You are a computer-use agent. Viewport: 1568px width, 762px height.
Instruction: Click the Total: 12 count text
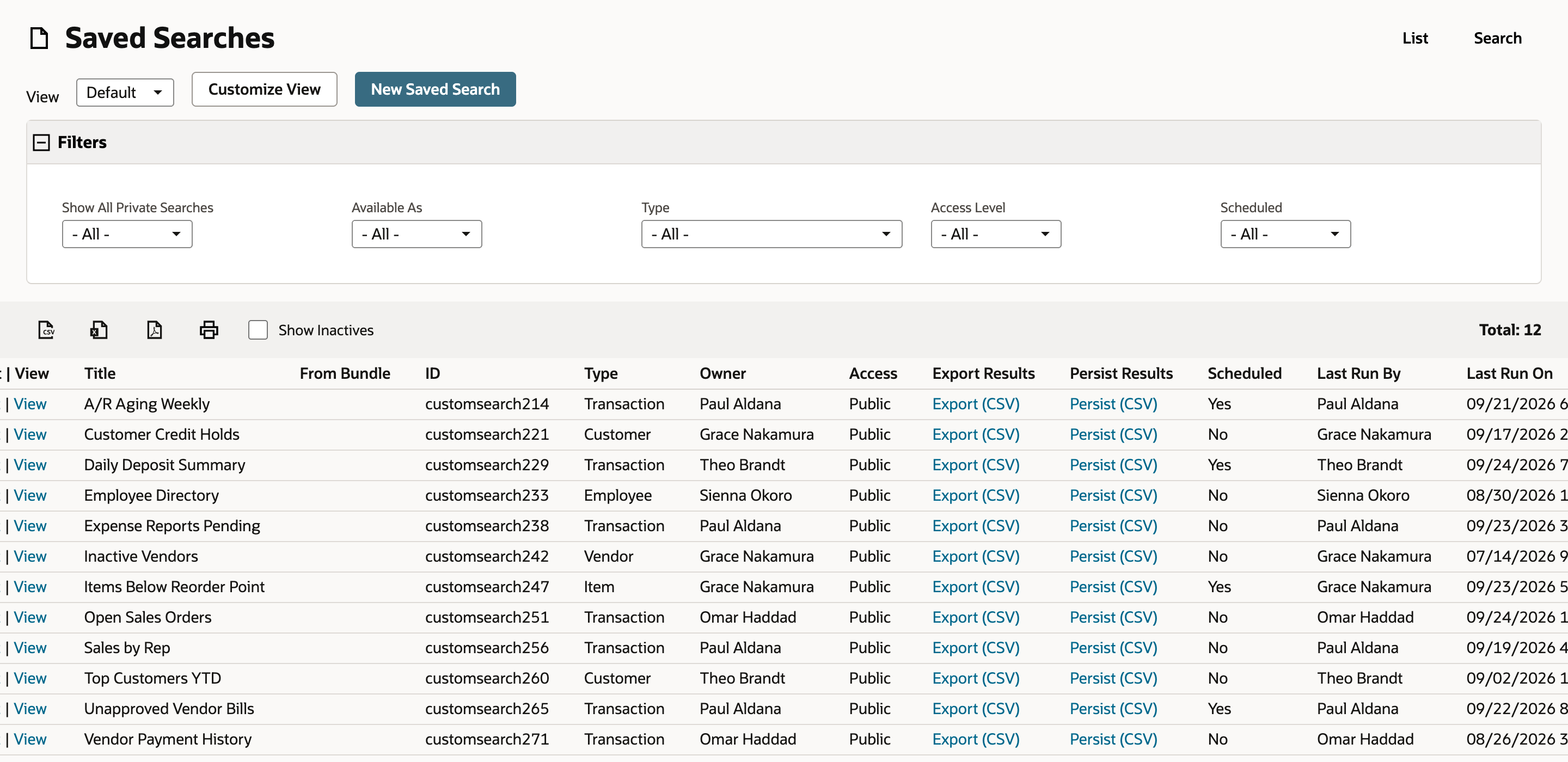(1510, 330)
